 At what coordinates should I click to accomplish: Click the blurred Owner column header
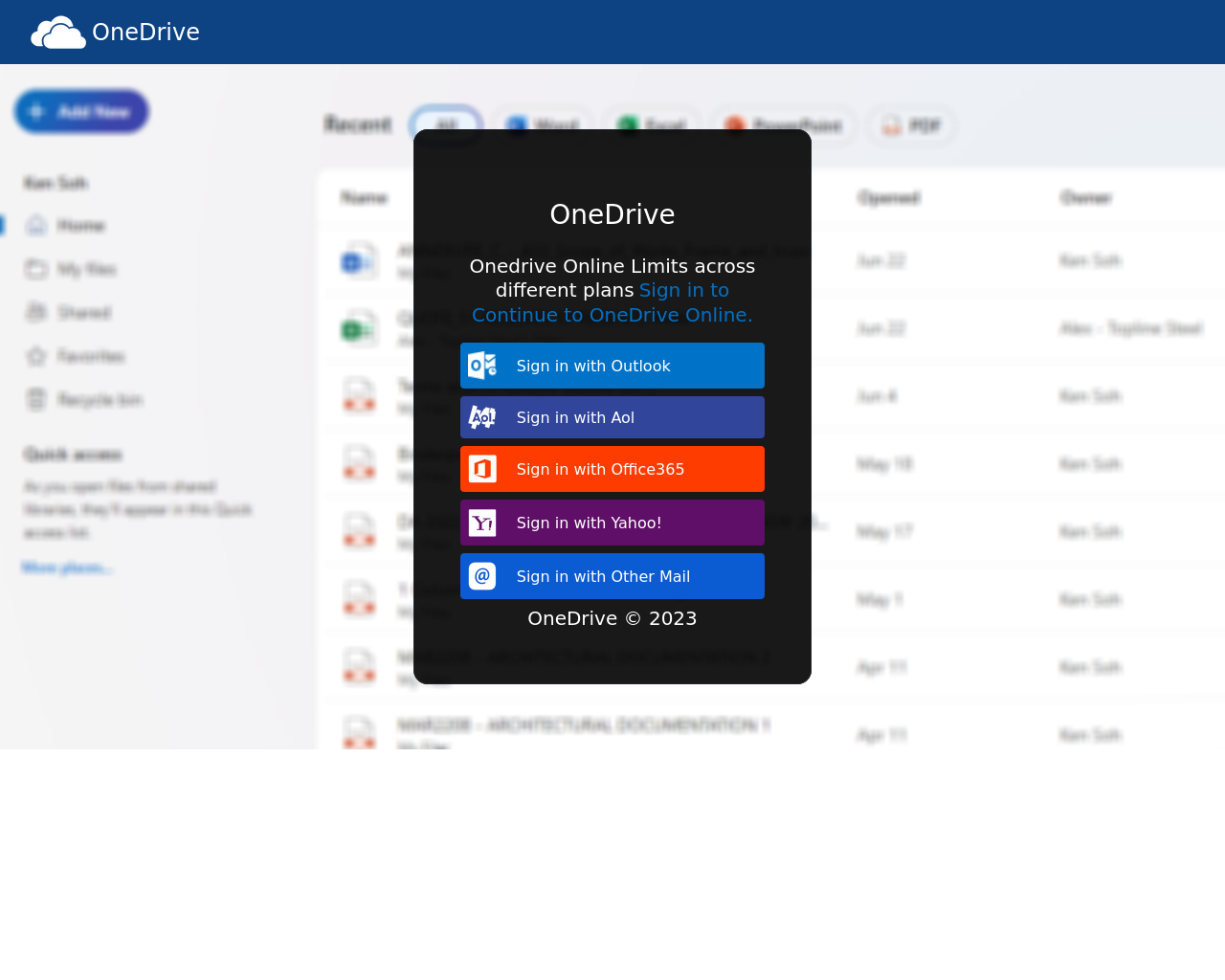point(1086,198)
